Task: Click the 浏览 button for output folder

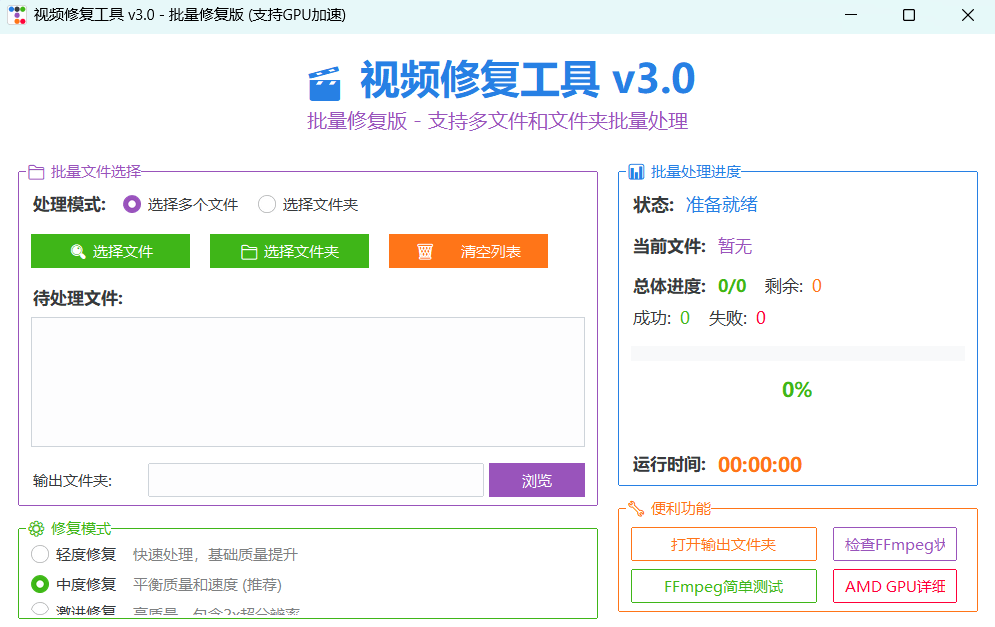Action: tap(536, 480)
